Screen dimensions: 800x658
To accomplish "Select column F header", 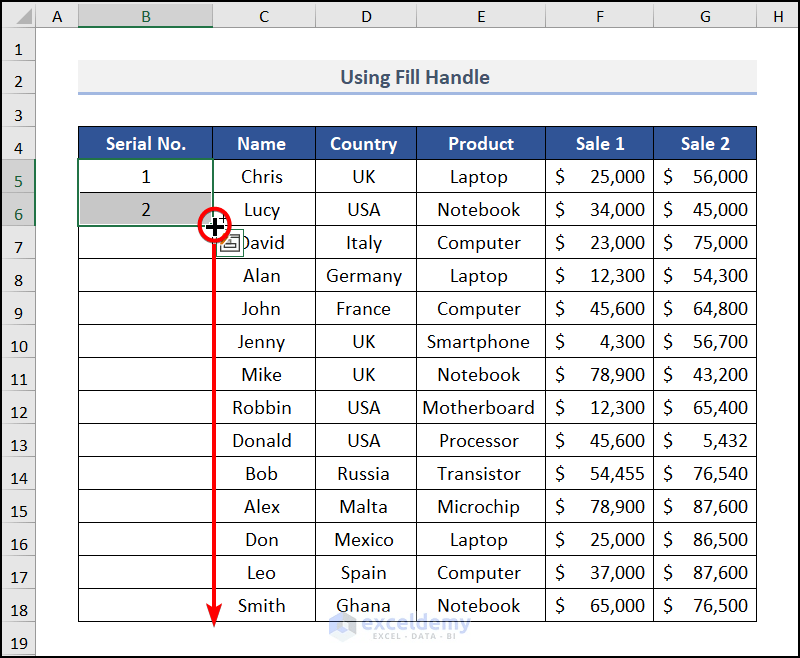I will (599, 16).
